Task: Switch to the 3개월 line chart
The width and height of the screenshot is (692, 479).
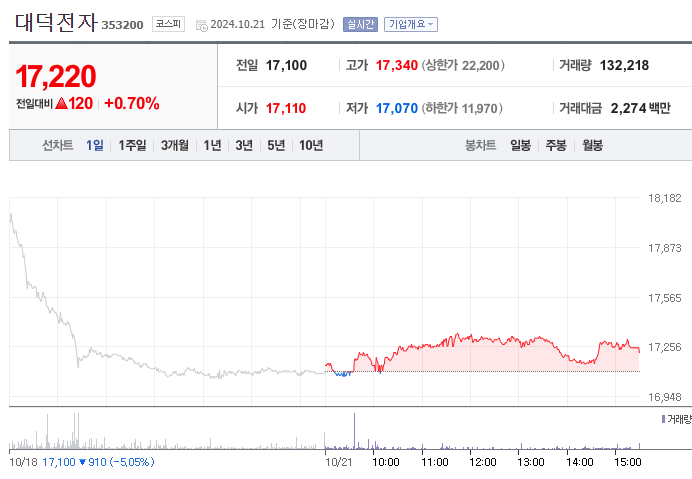Action: click(175, 145)
